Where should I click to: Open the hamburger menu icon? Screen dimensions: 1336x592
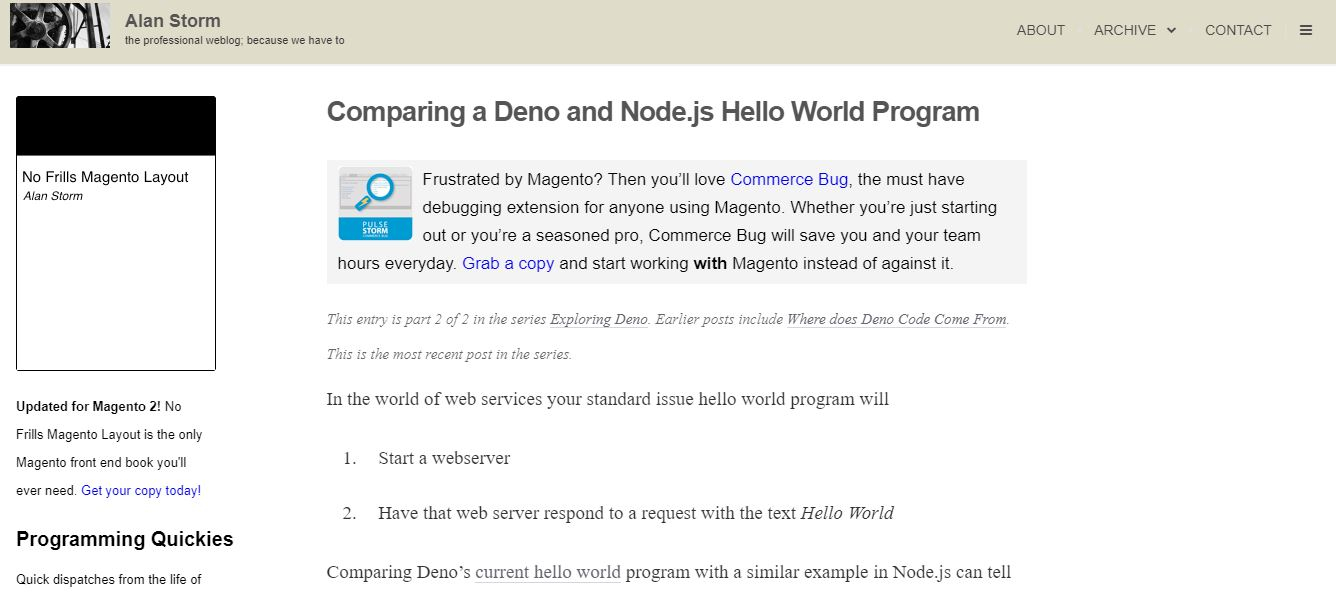coord(1305,30)
